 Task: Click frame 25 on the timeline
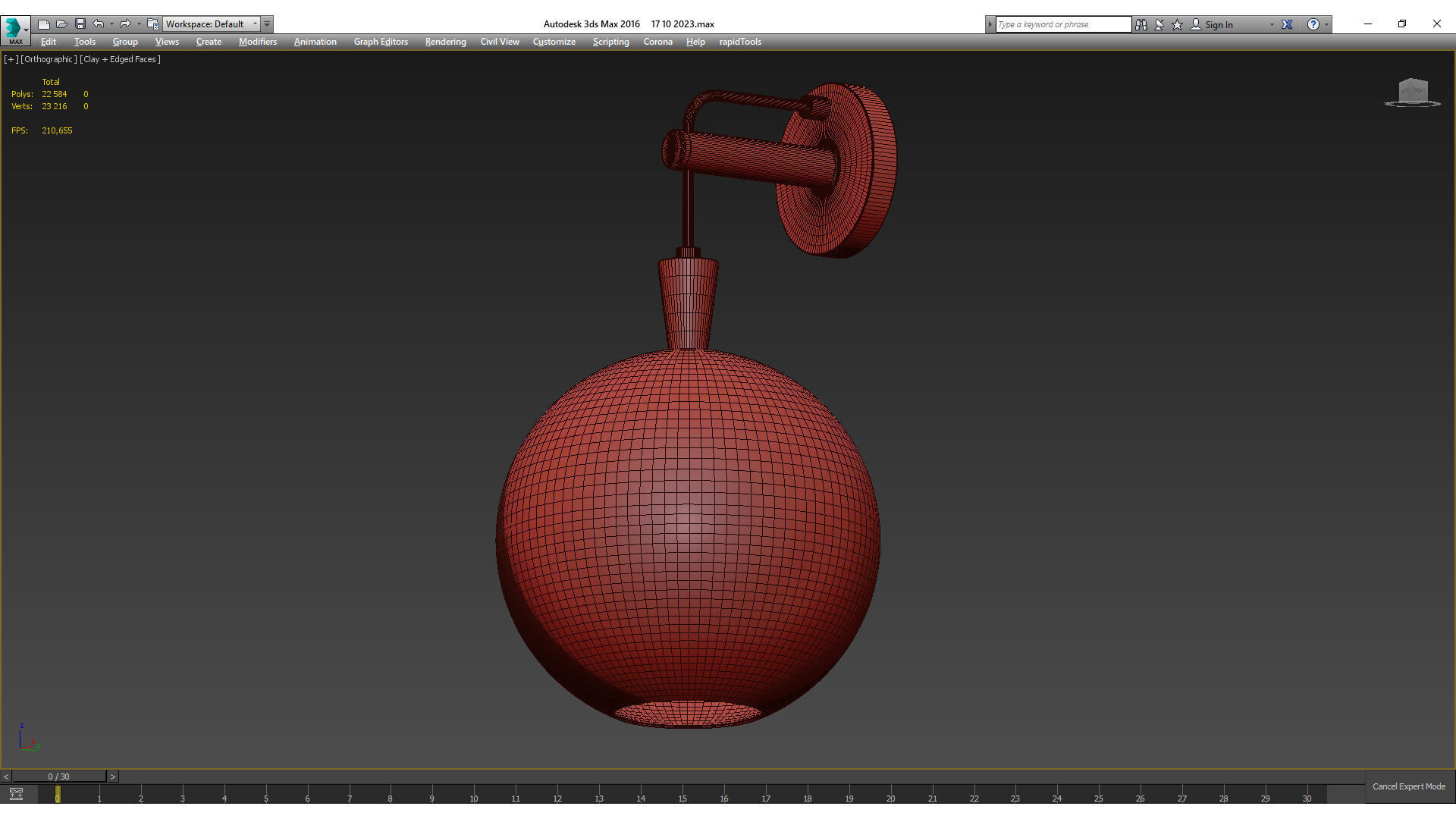(x=1098, y=797)
